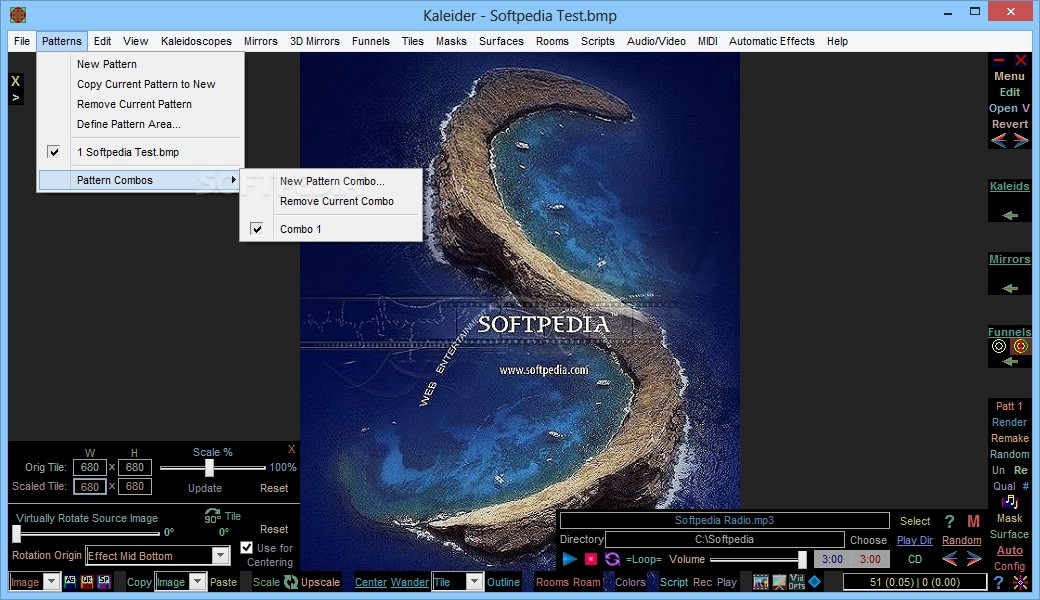The width and height of the screenshot is (1040, 600).
Task: Click the green arrow under Funnels
Action: pos(1009,361)
